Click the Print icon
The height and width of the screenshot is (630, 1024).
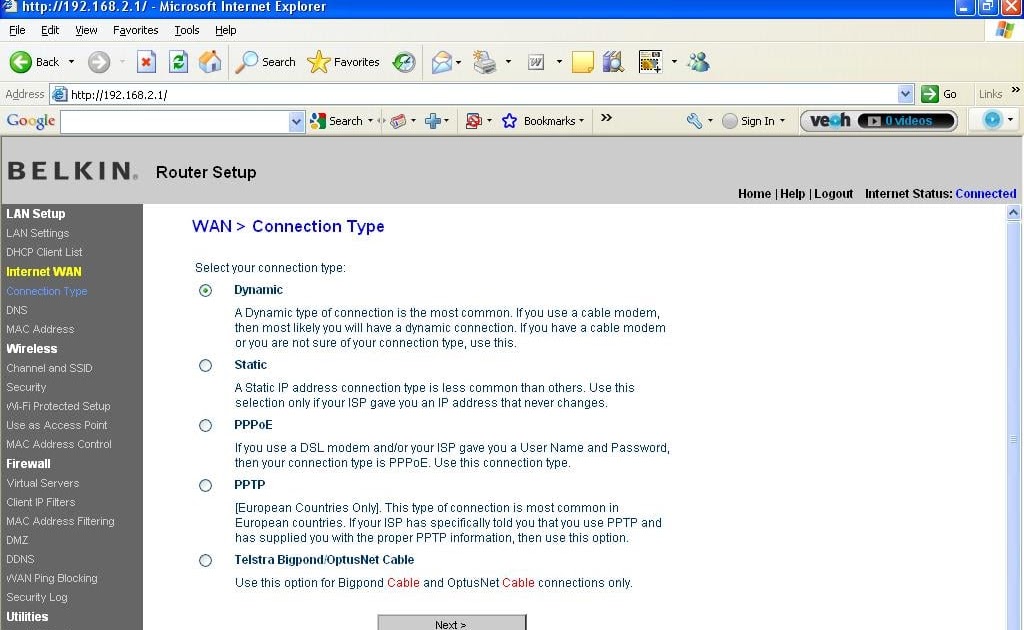pos(485,62)
